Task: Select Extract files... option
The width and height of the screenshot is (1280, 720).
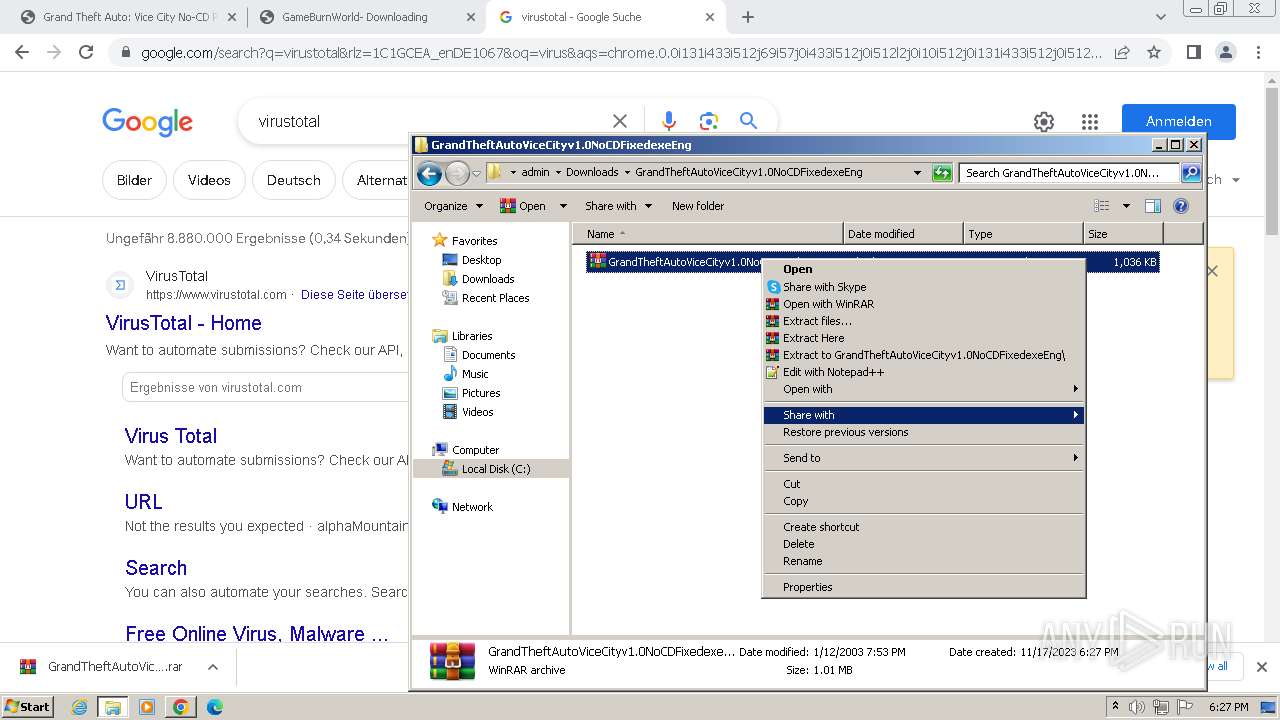Action: 923,321
